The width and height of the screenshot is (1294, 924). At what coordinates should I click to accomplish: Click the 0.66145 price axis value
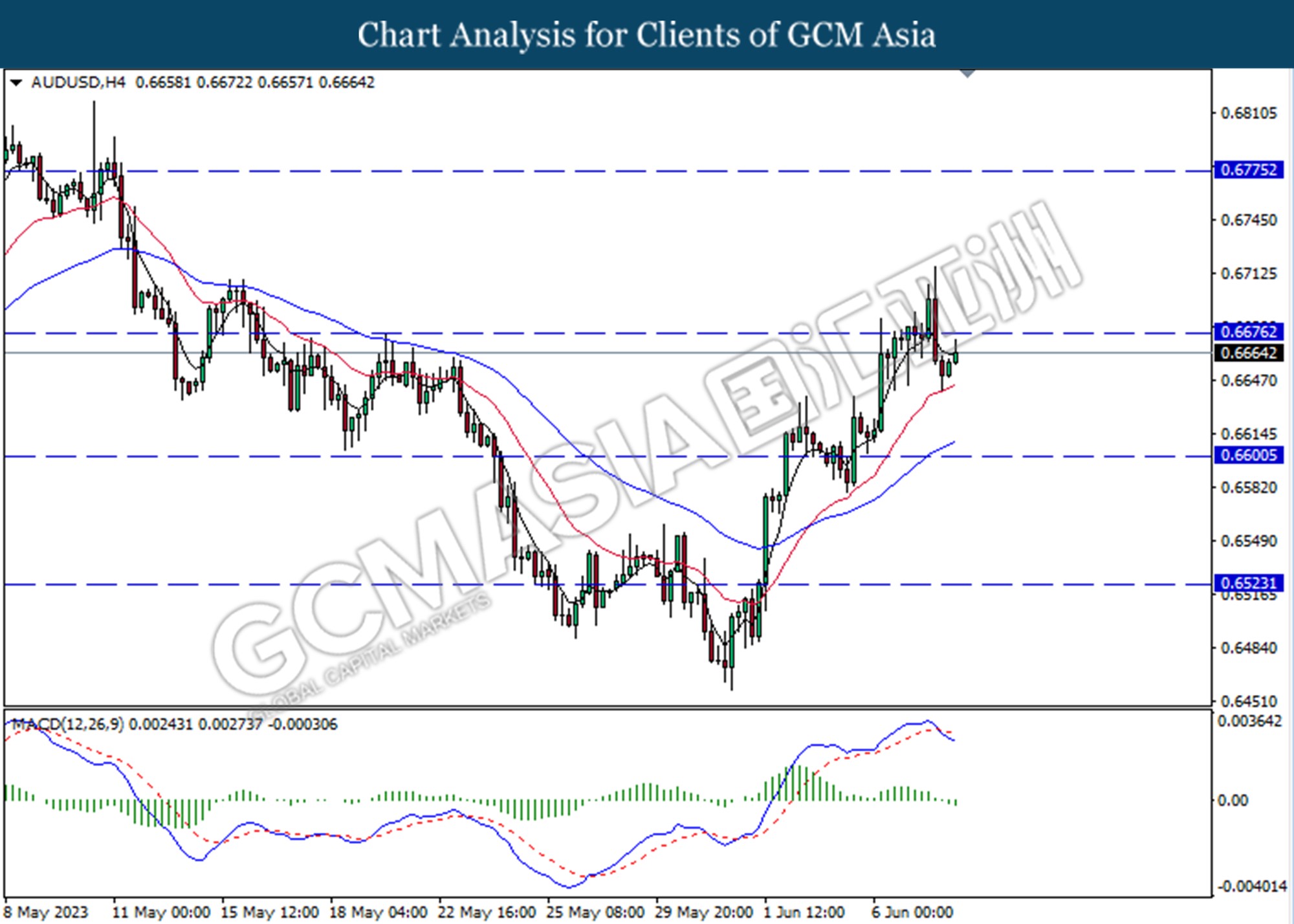tap(1249, 434)
